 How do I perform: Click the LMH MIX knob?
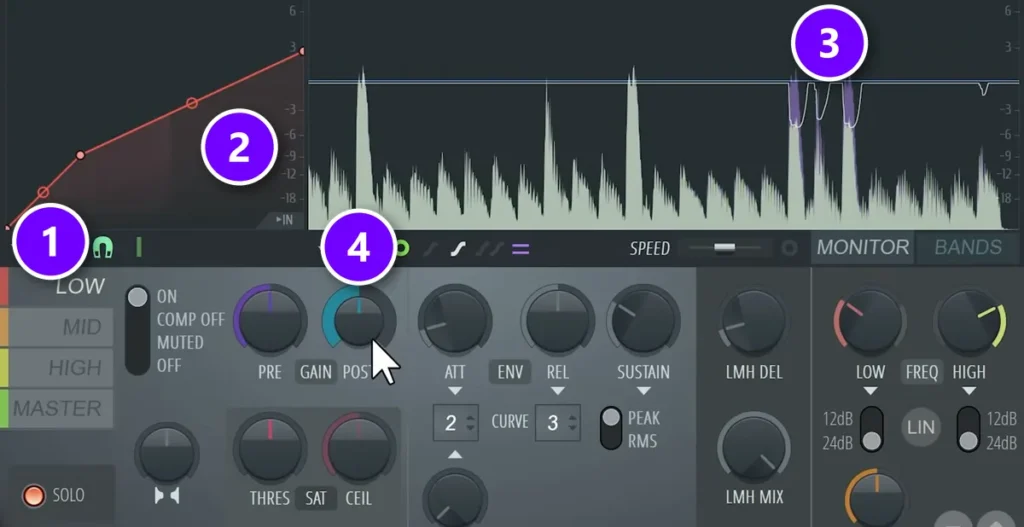754,449
